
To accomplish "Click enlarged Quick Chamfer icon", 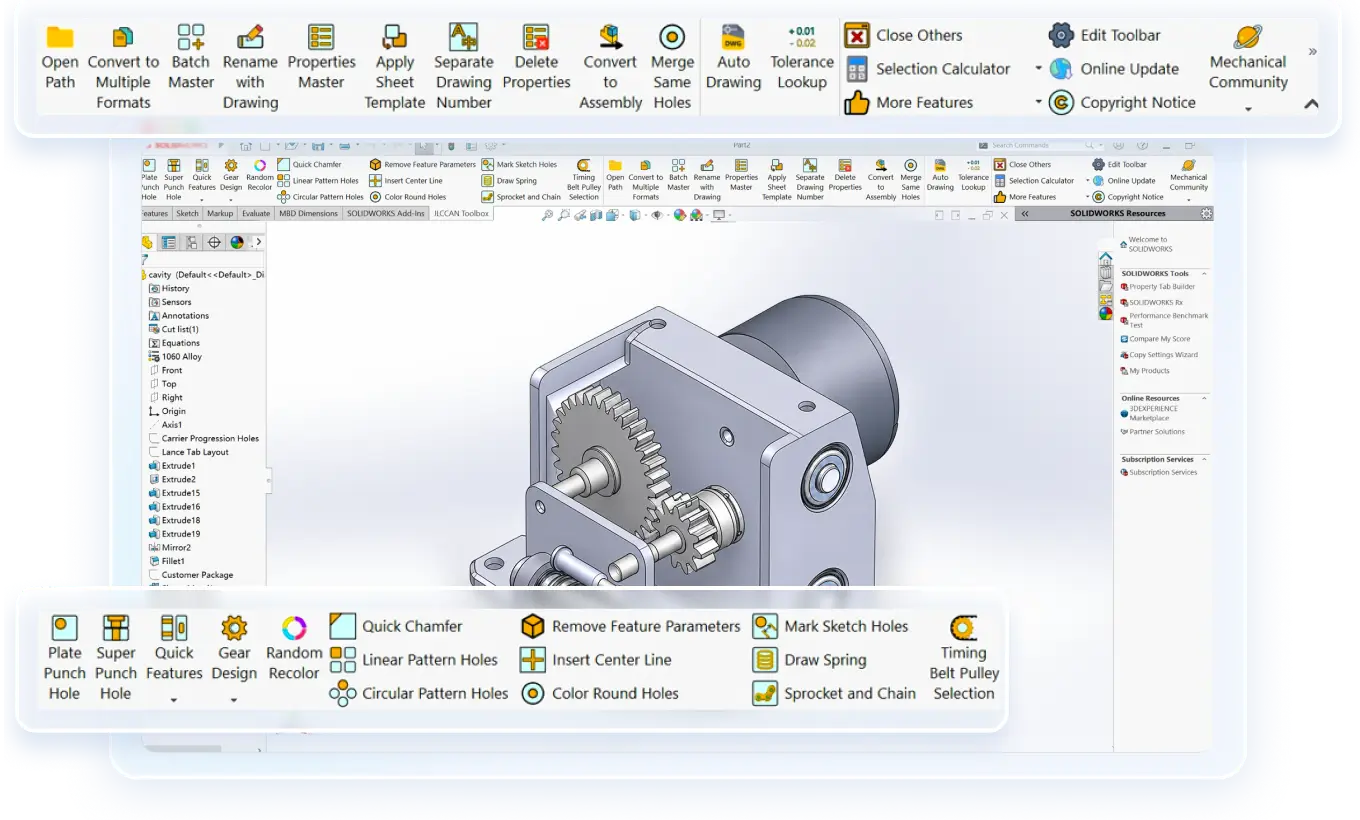I will tap(343, 626).
